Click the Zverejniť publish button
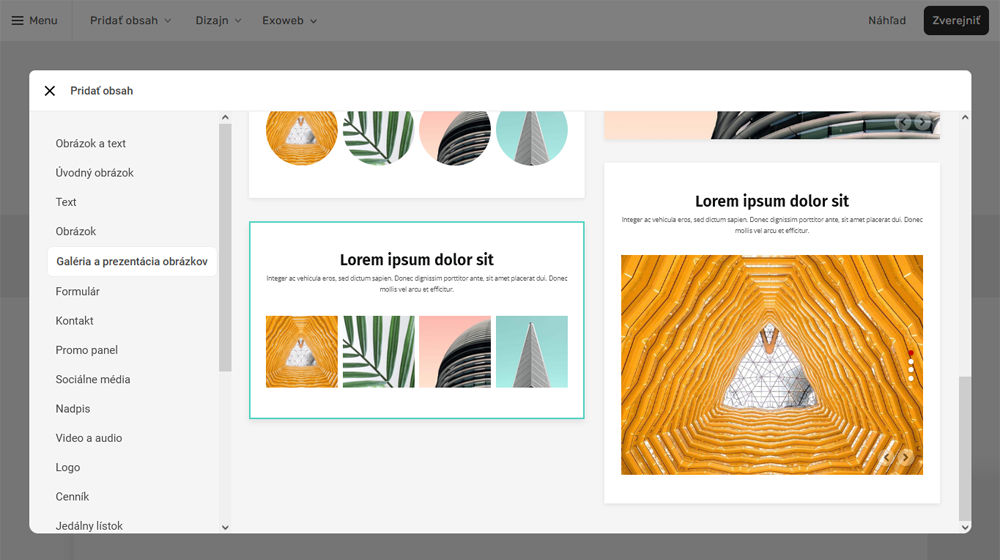Viewport: 1000px width, 560px height. coord(955,20)
